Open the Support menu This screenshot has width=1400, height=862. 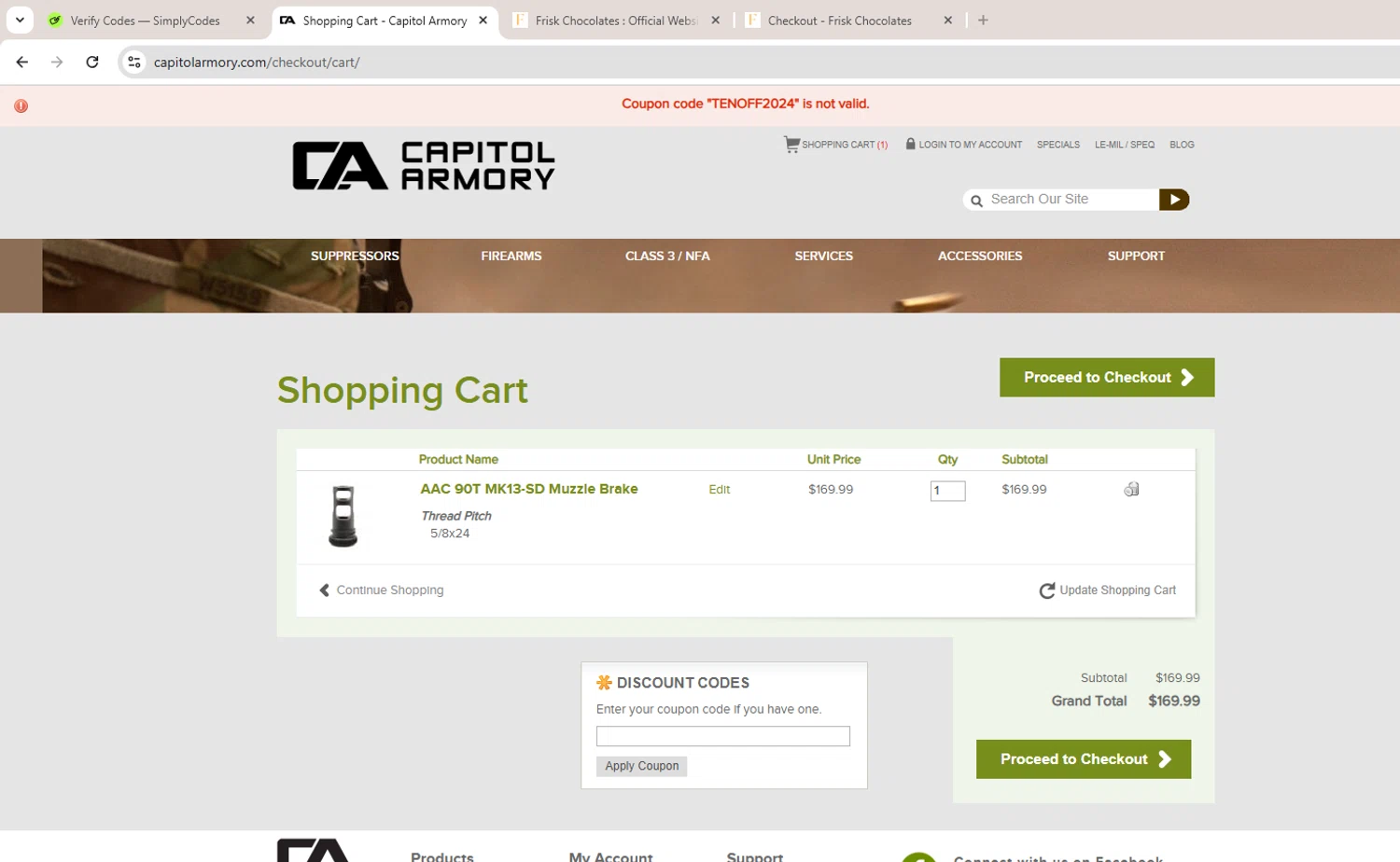pyautogui.click(x=1136, y=256)
